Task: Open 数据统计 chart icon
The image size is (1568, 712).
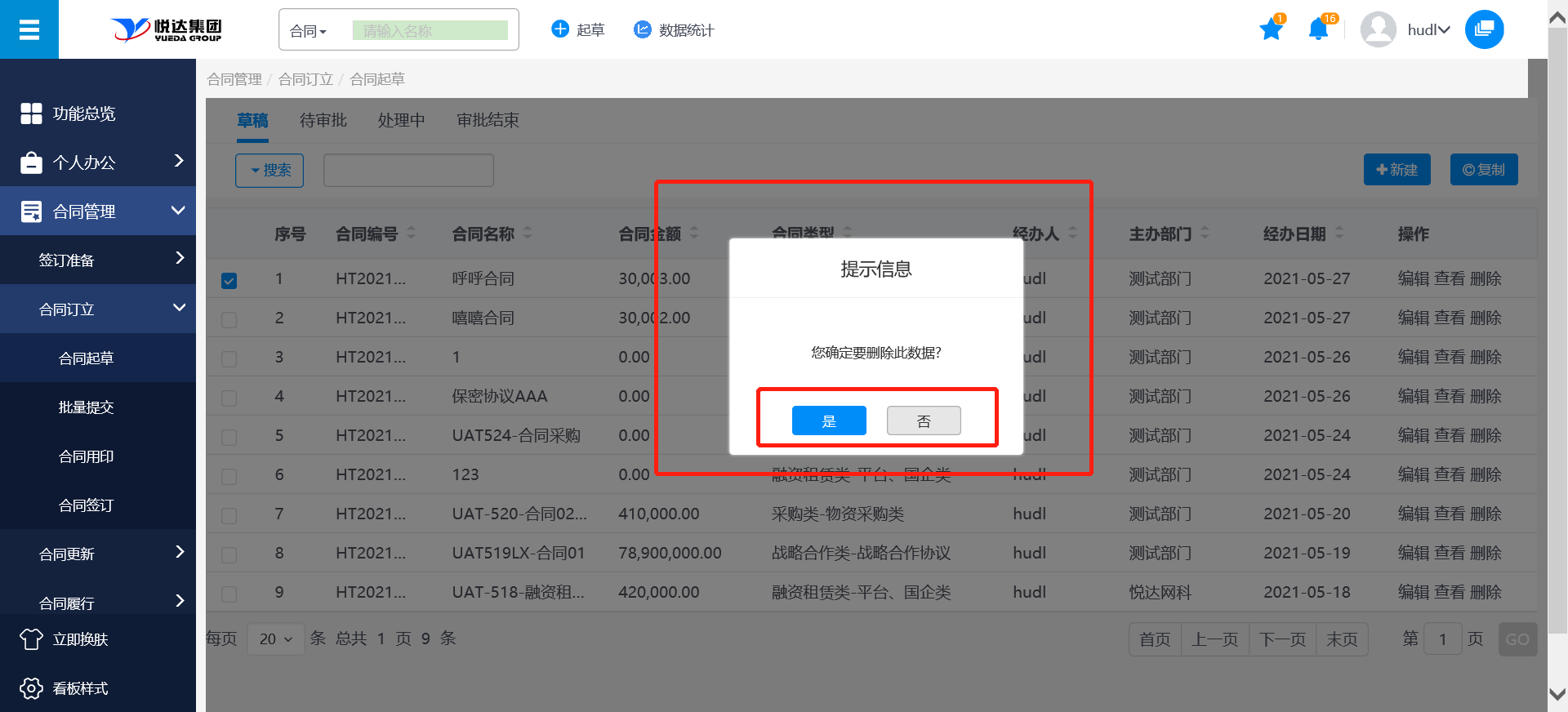Action: (x=643, y=29)
